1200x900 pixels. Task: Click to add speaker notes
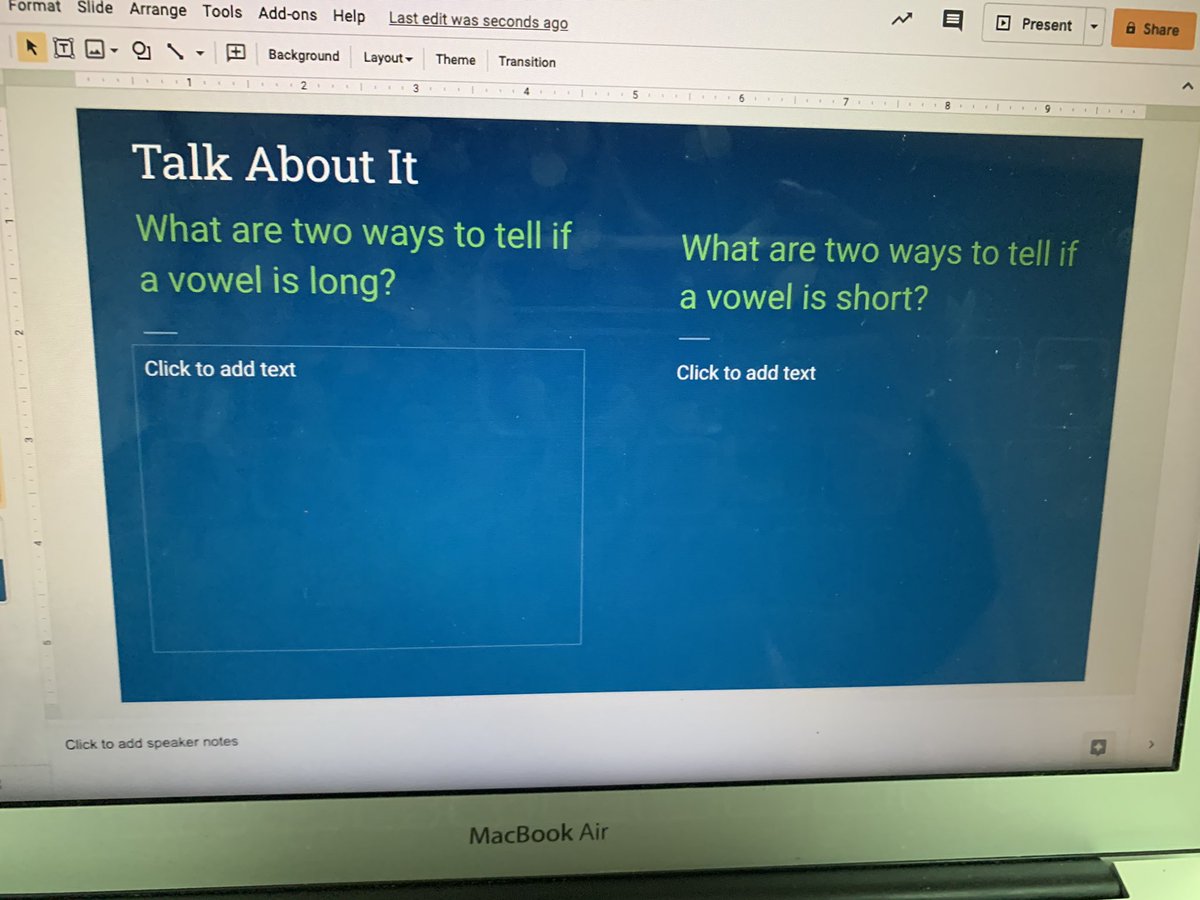(x=152, y=742)
